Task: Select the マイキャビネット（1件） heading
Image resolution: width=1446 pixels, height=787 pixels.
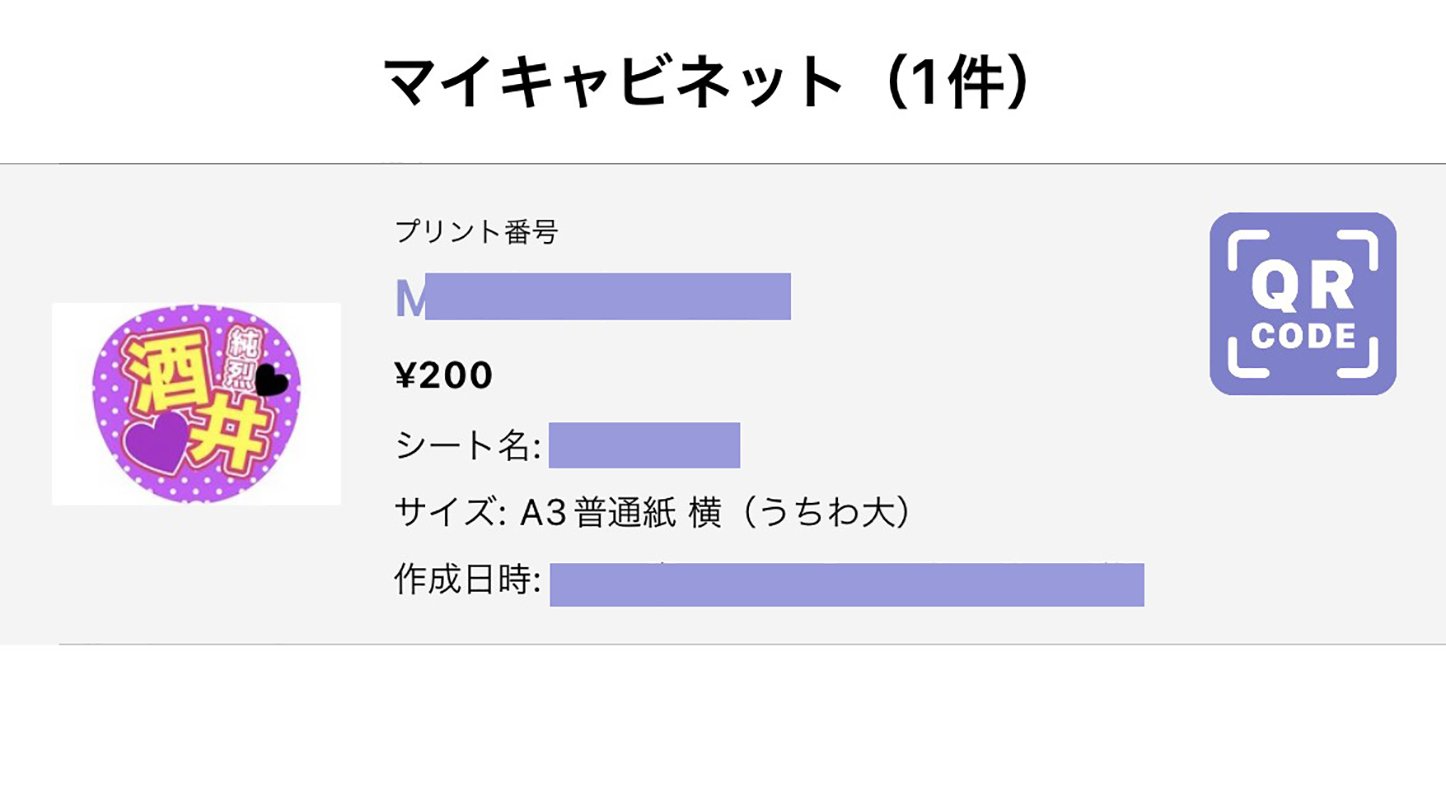Action: [x=706, y=82]
